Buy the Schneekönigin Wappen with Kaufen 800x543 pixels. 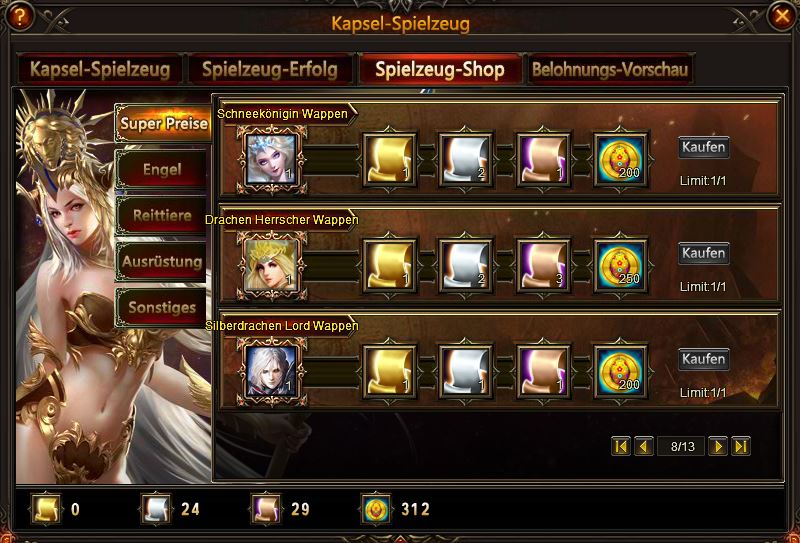(x=704, y=147)
